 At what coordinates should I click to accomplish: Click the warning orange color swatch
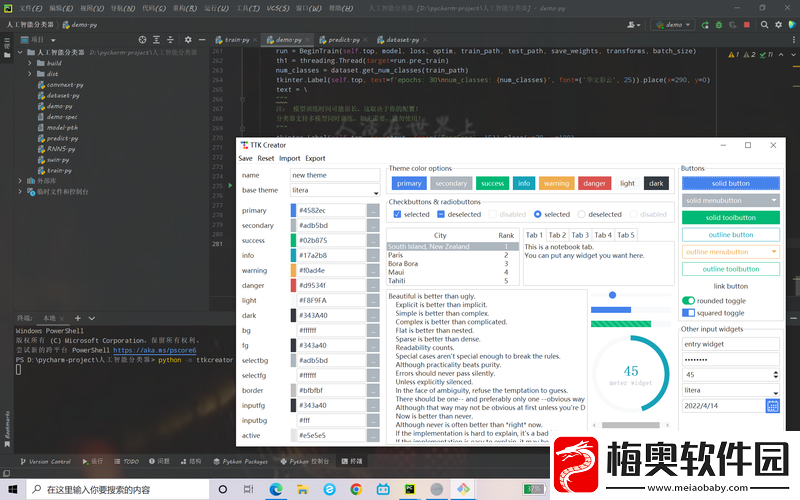point(293,270)
